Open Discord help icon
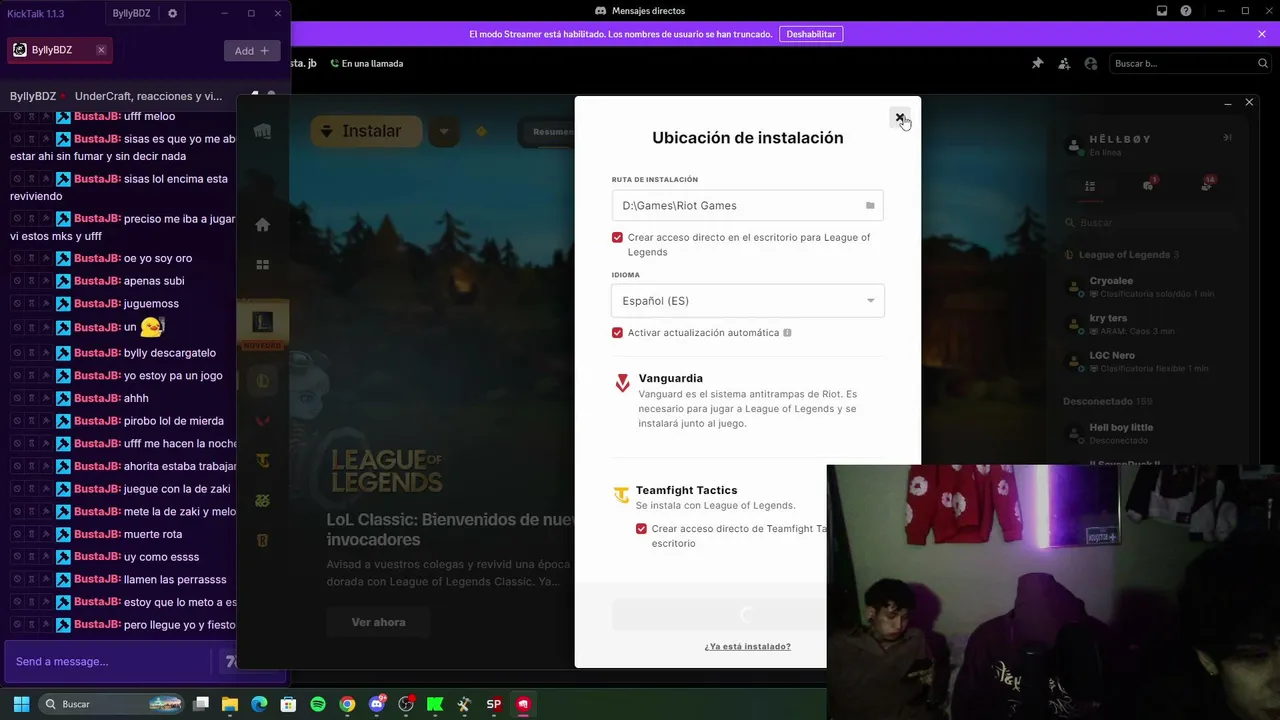1280x720 pixels. (1186, 11)
